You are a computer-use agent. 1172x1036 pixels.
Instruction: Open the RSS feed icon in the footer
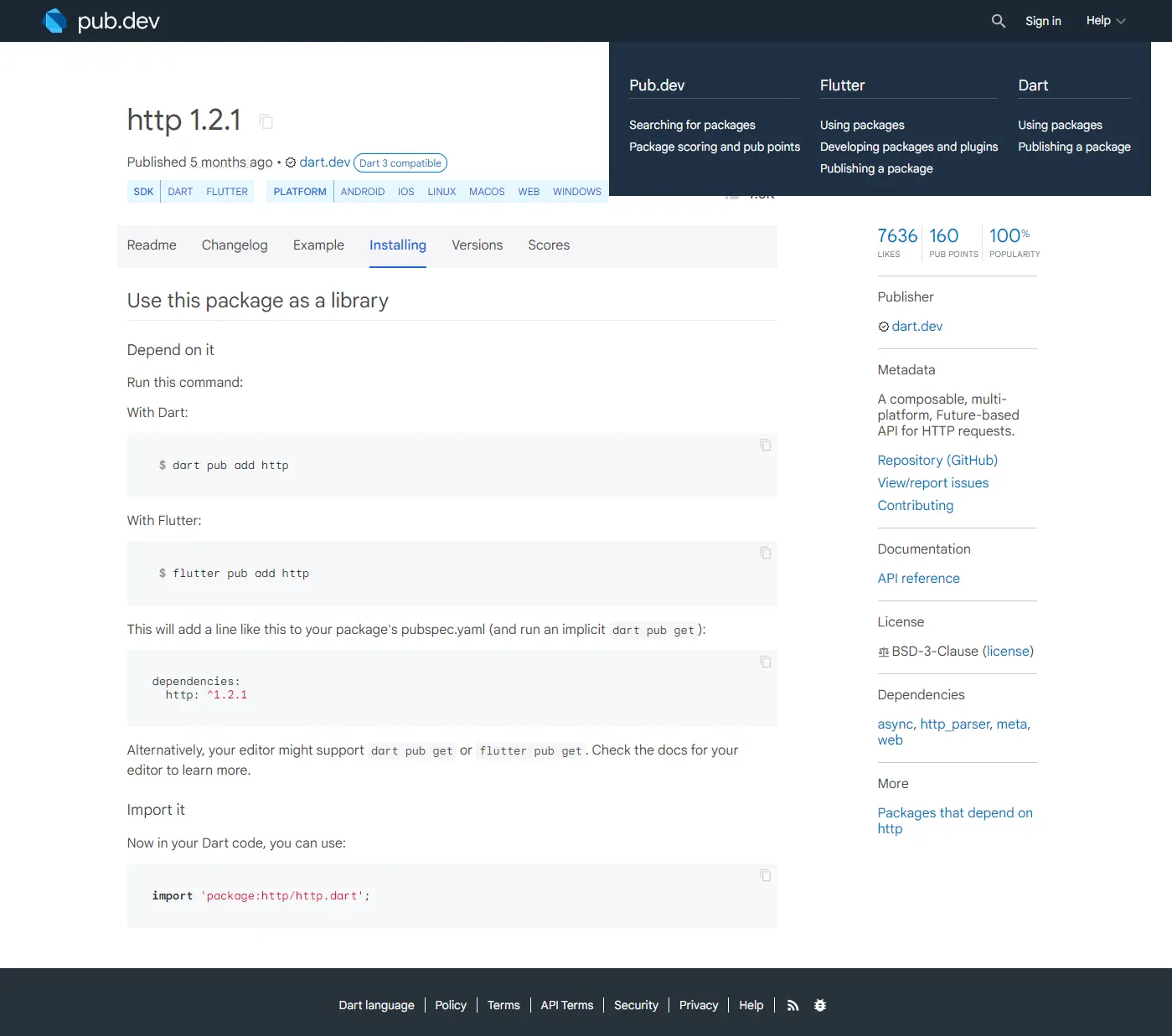click(793, 1005)
